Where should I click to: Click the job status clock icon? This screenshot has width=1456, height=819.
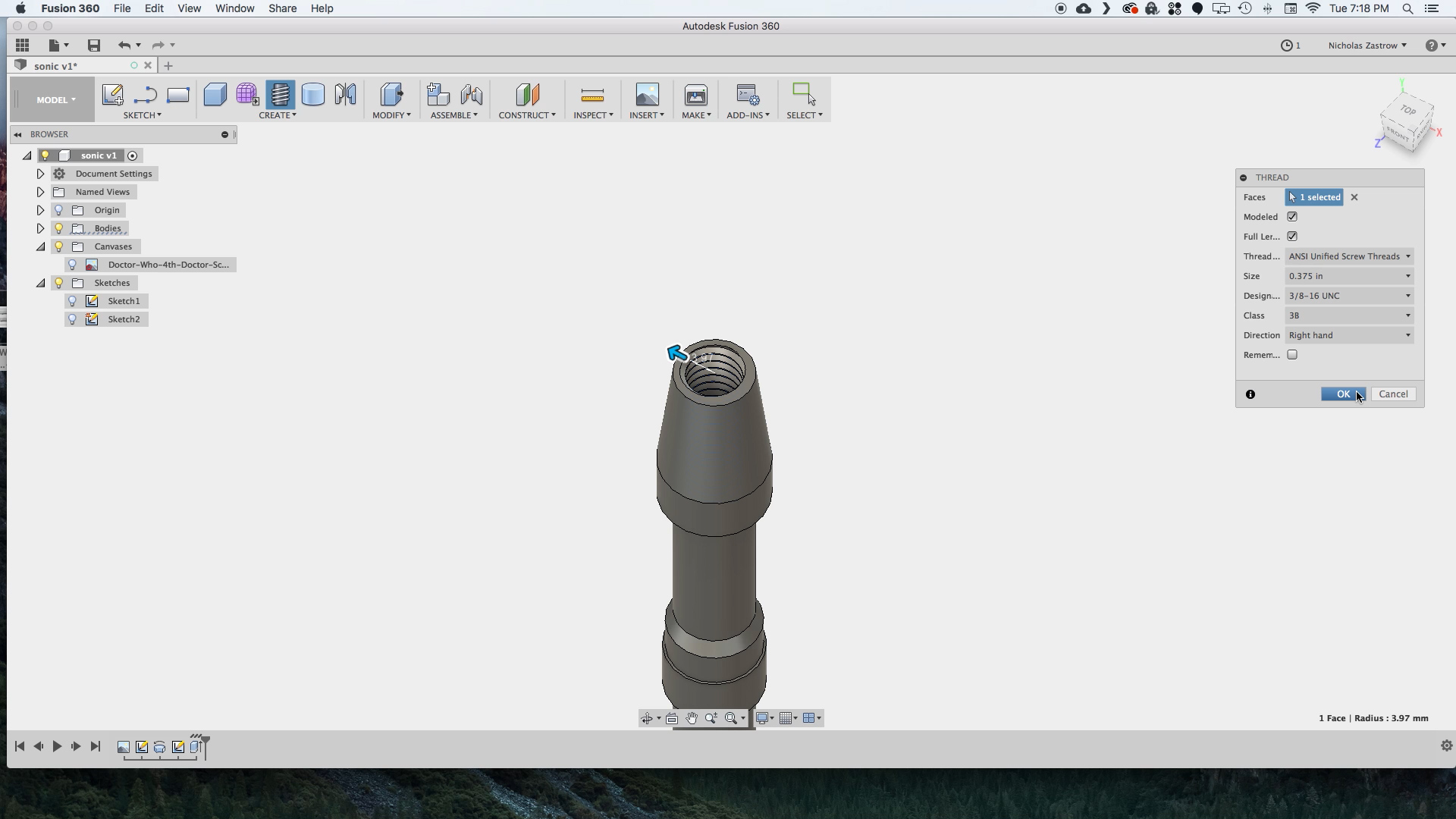point(1287,45)
